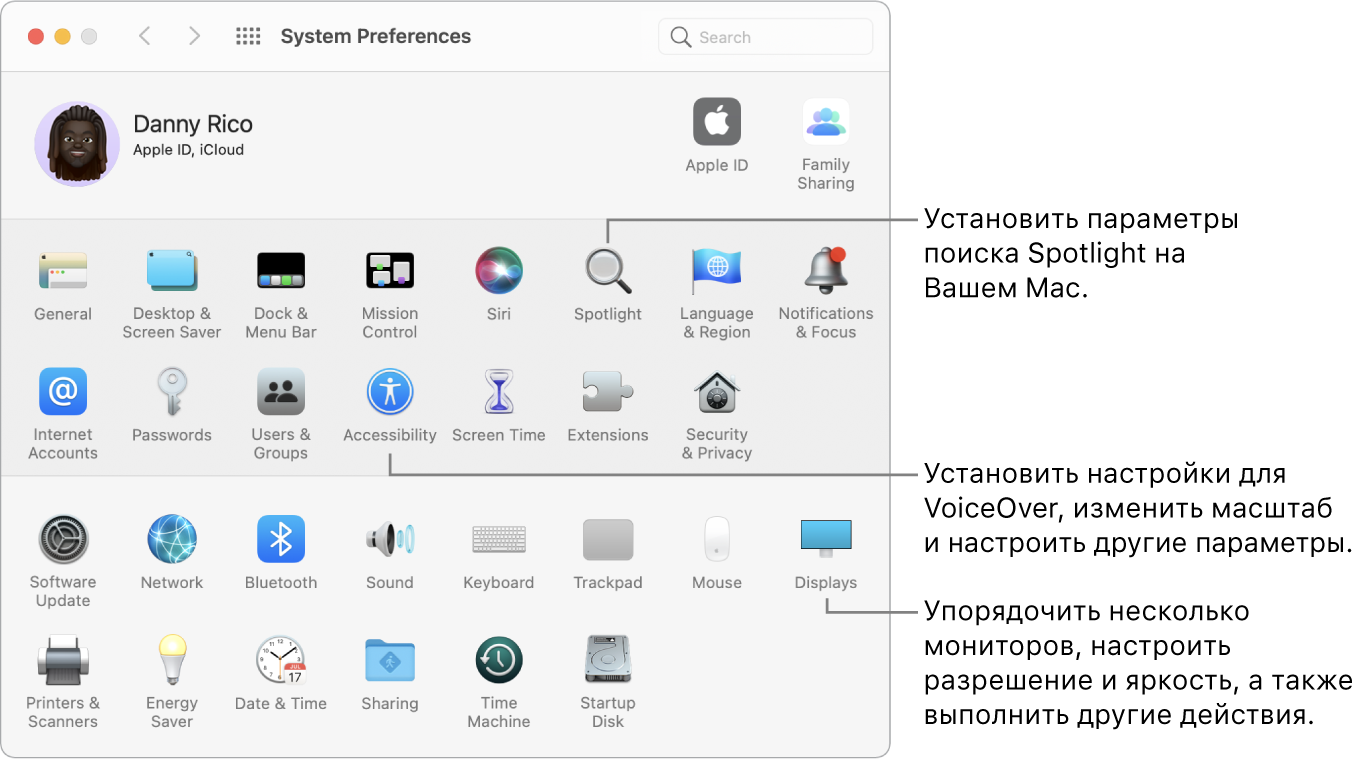Click the System Preferences window title
Viewport: 1367px width, 761px height.
click(x=376, y=37)
